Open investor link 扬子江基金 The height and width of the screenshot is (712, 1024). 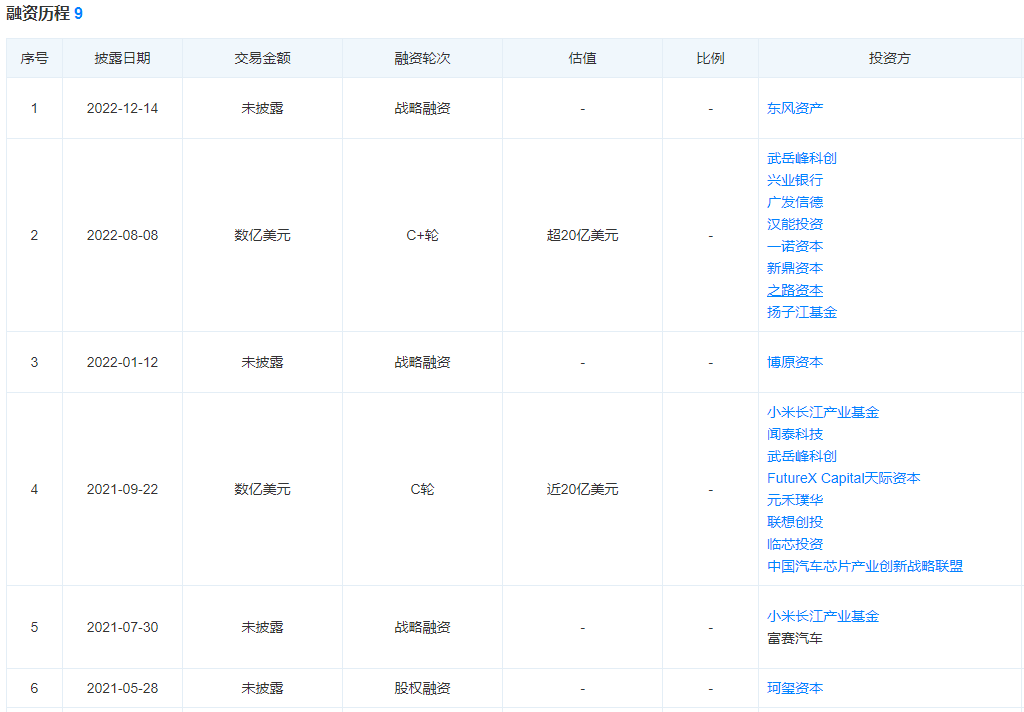(x=801, y=312)
